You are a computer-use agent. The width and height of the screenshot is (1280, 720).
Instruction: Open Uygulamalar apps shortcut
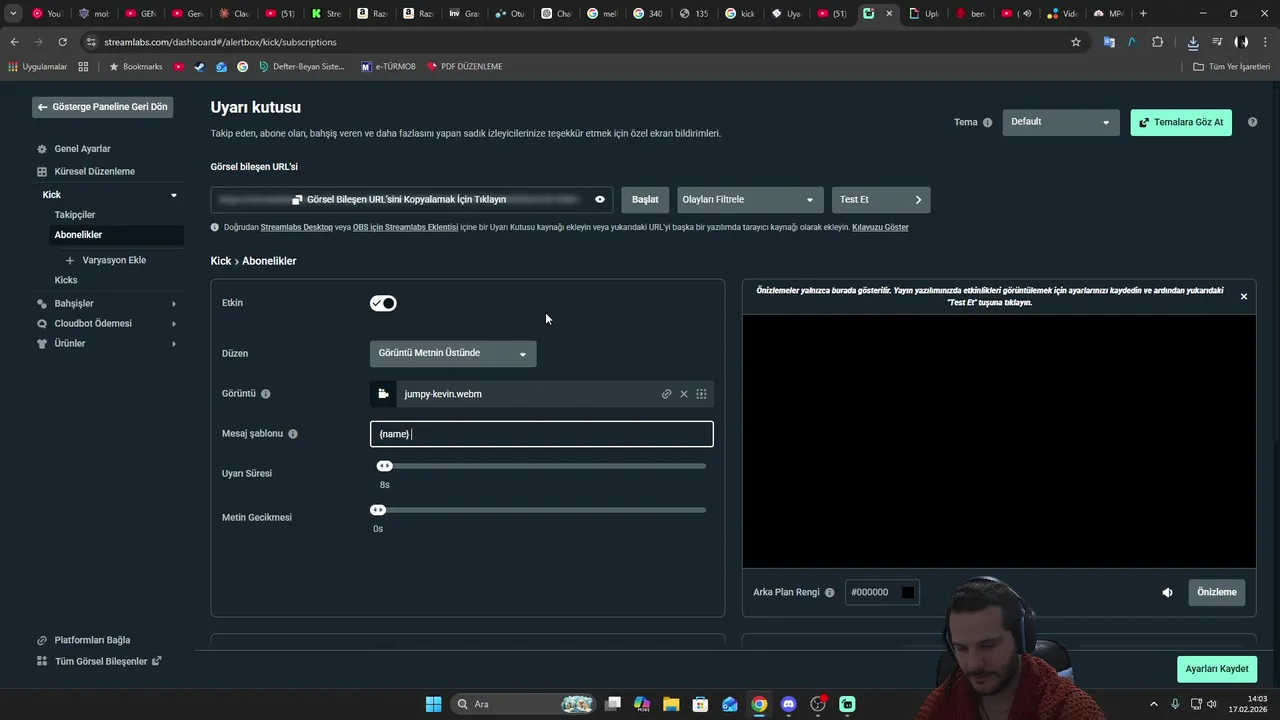[37, 67]
